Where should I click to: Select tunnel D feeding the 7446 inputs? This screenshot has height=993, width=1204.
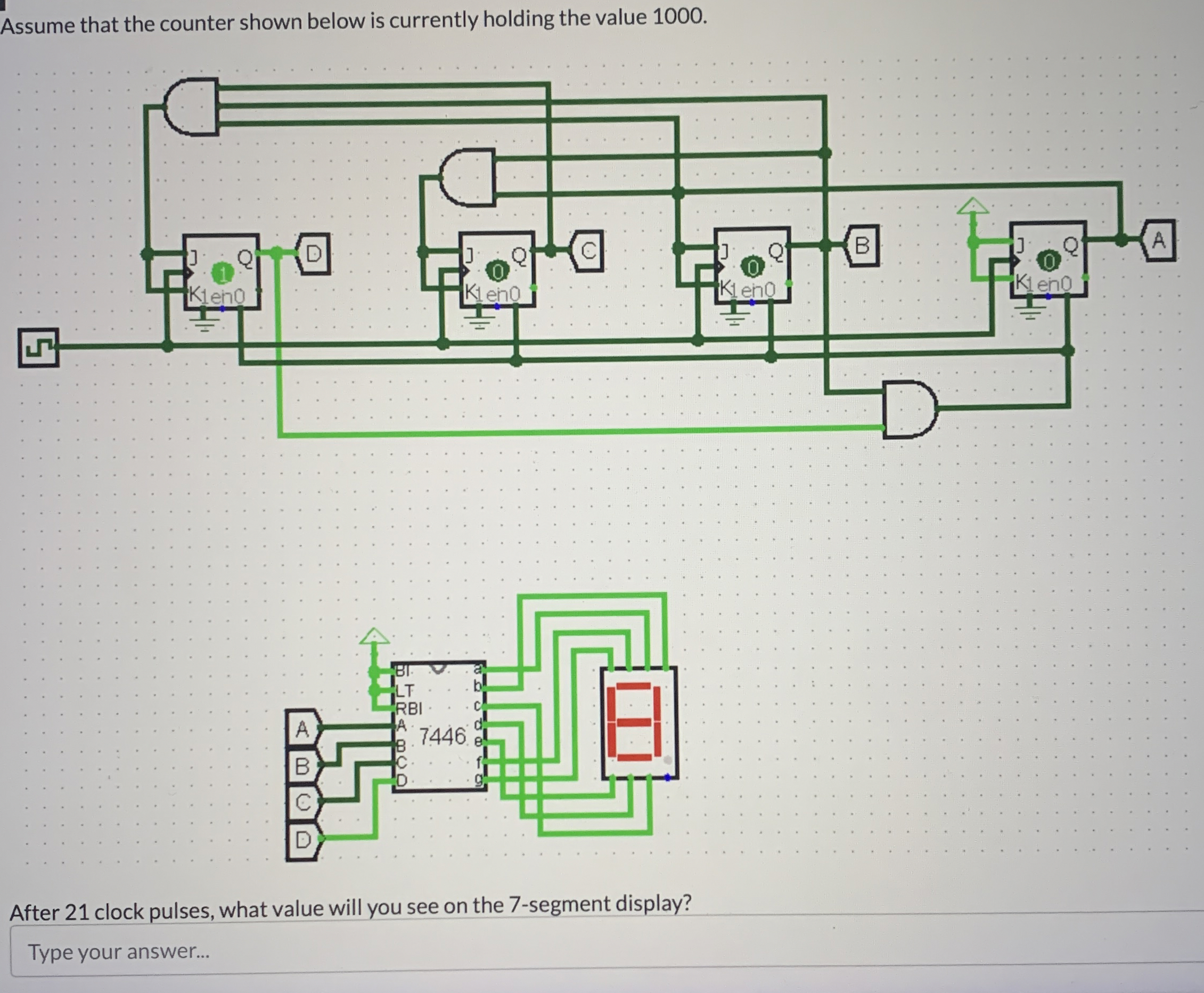click(x=302, y=840)
